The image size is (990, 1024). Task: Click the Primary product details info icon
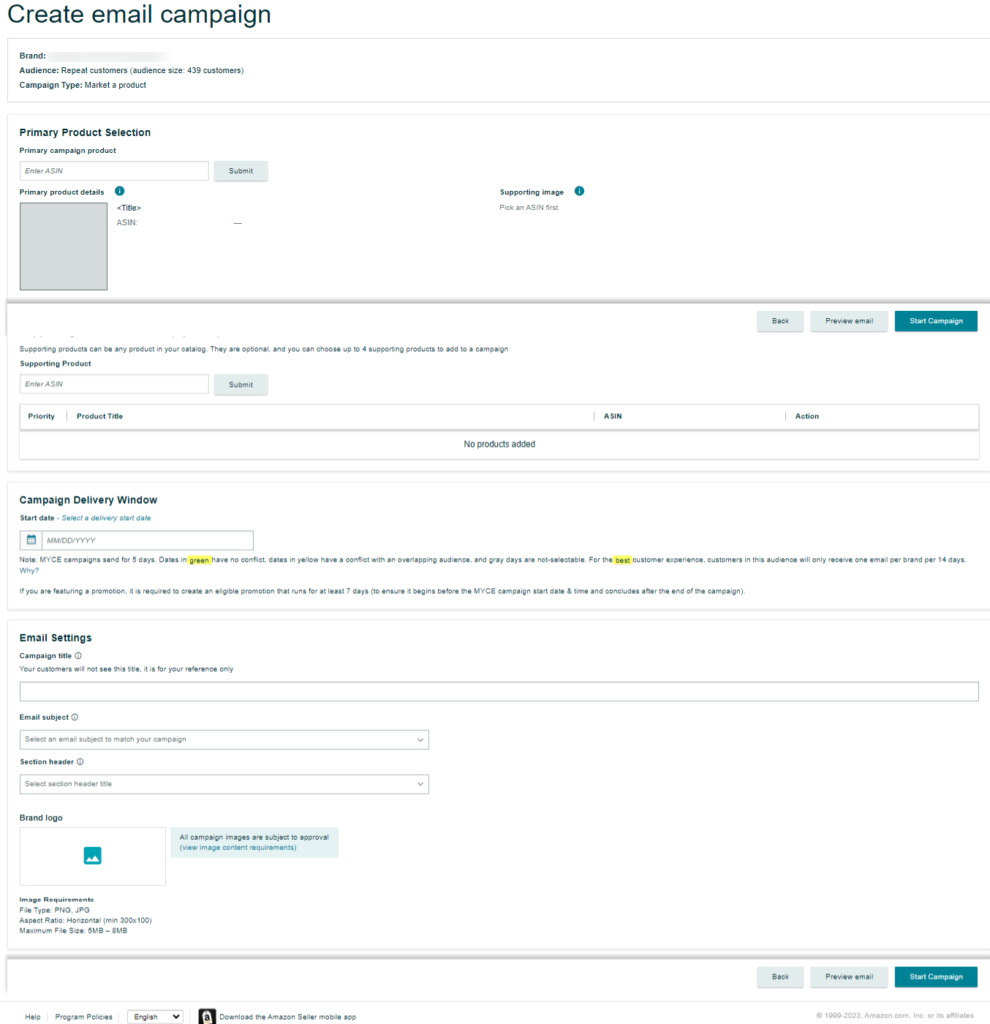click(119, 191)
